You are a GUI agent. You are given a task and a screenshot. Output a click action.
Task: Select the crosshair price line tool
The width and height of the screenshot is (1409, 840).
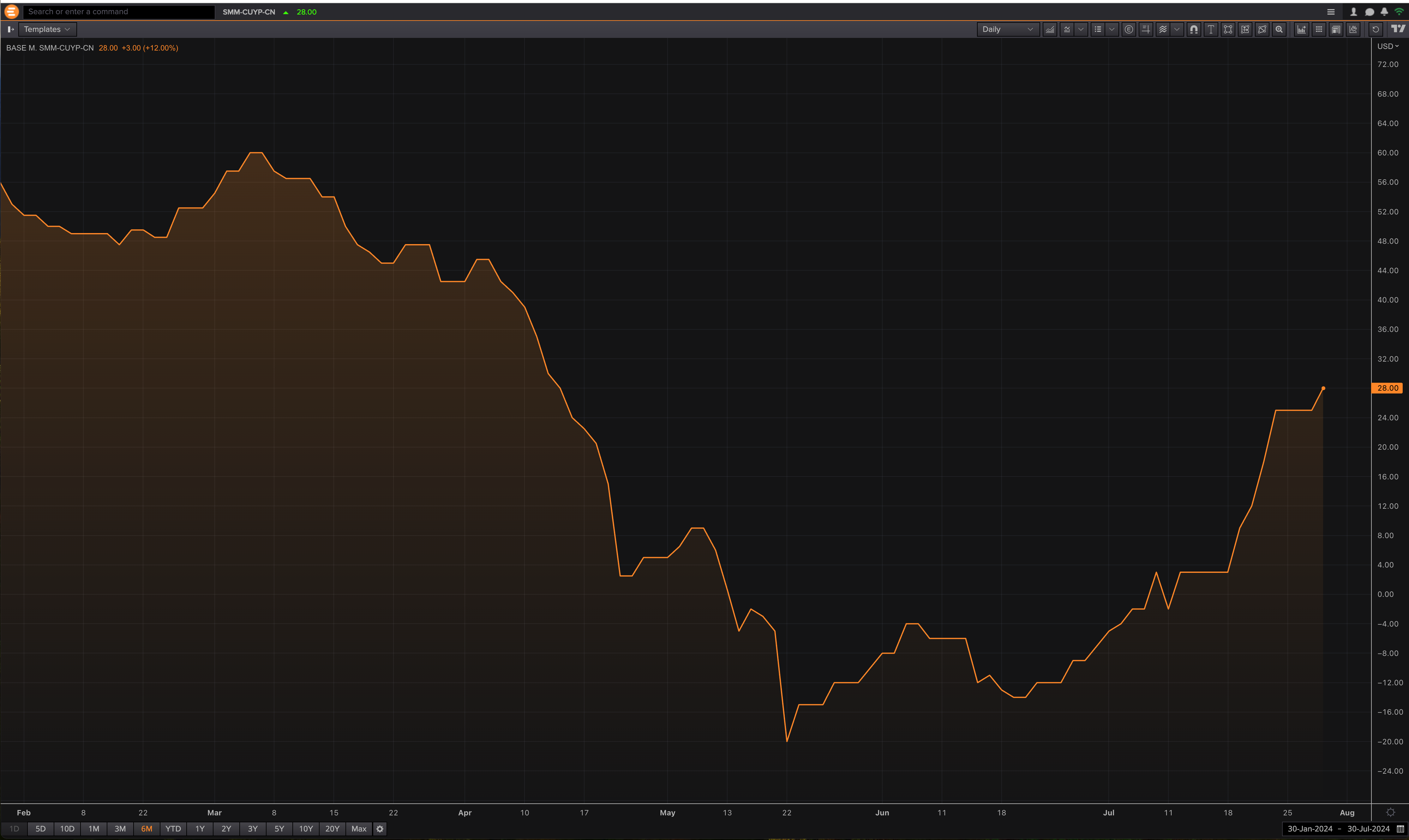(1145, 29)
